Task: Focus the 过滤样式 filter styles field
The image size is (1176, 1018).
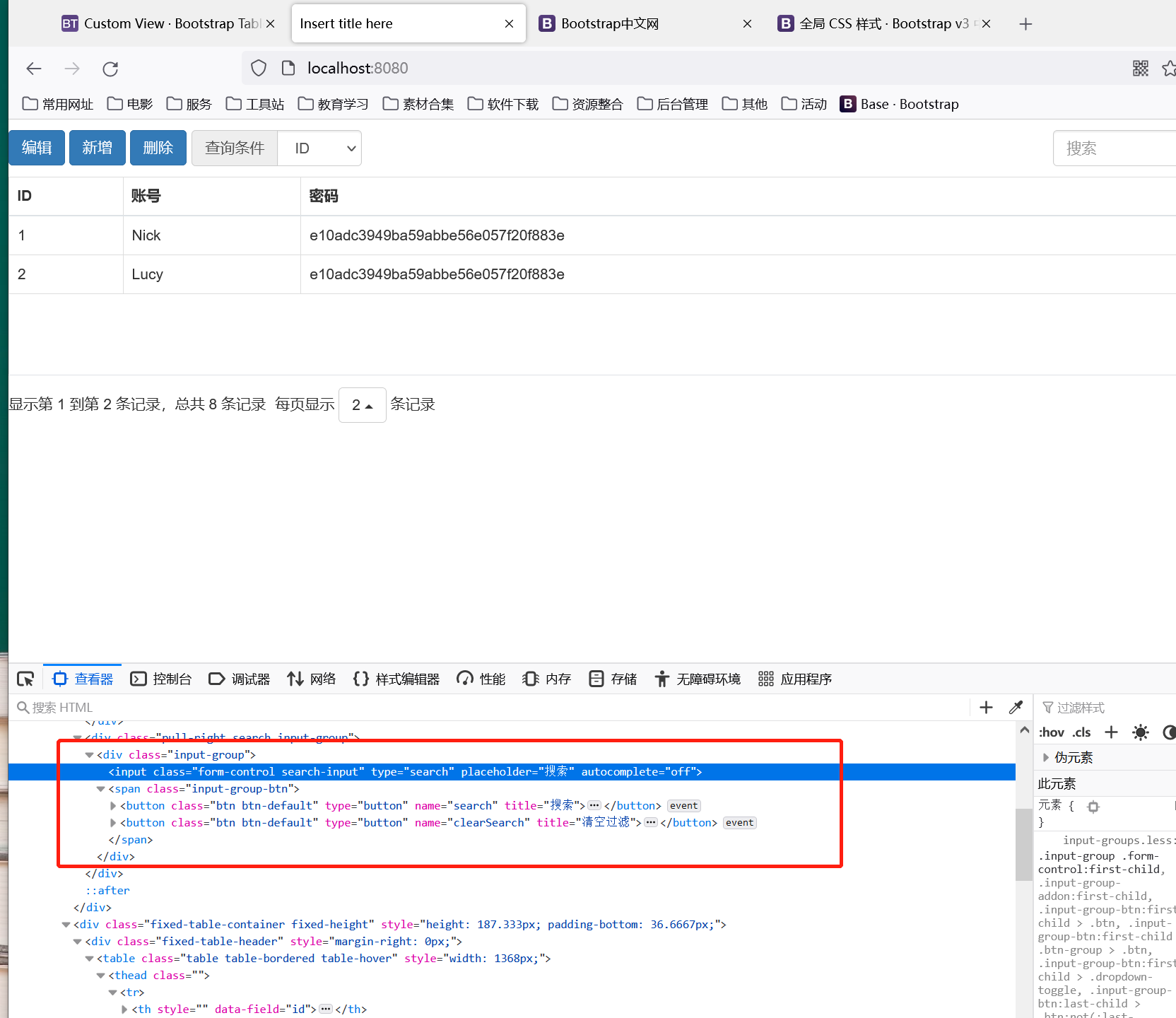Action: coord(1110,707)
